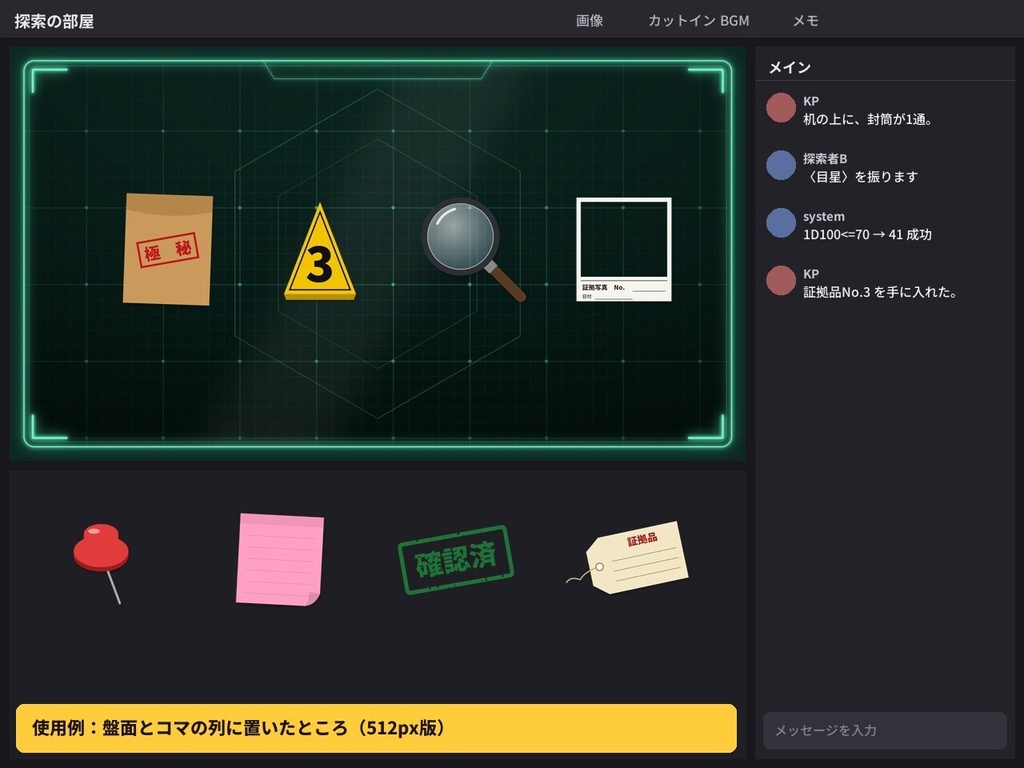The image size is (1024, 768).
Task: Open the 画像 menu
Action: pos(589,21)
